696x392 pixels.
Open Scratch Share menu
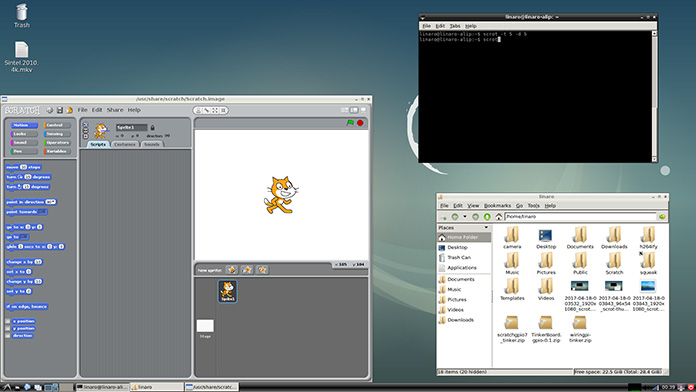point(115,110)
